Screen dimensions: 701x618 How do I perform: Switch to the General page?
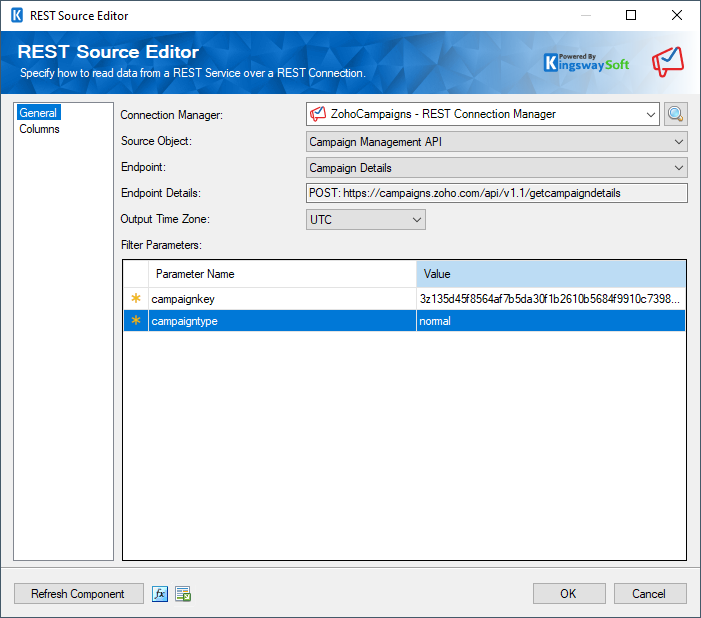tap(38, 113)
